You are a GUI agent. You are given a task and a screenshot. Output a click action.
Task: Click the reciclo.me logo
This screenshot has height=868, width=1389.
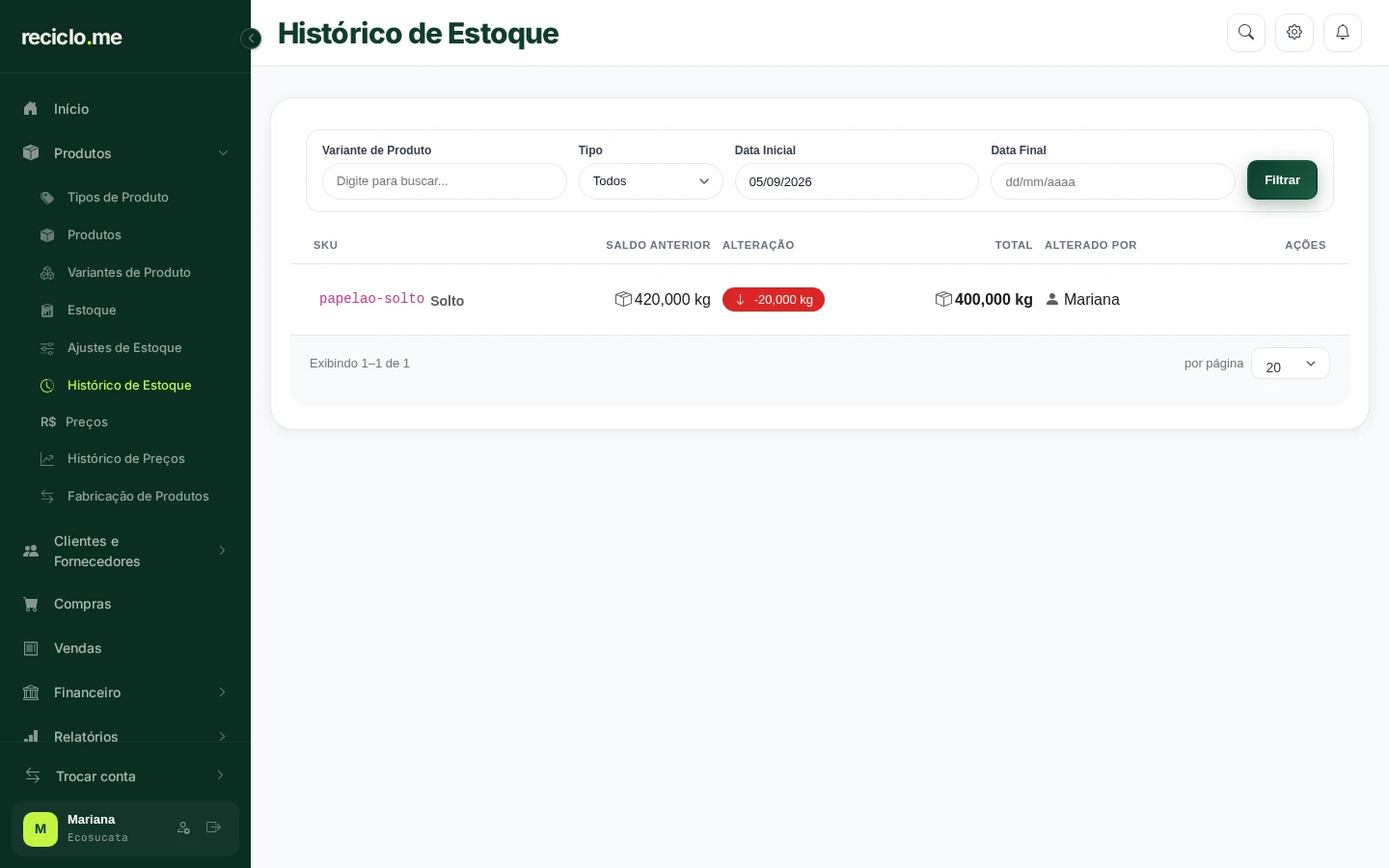tap(72, 38)
